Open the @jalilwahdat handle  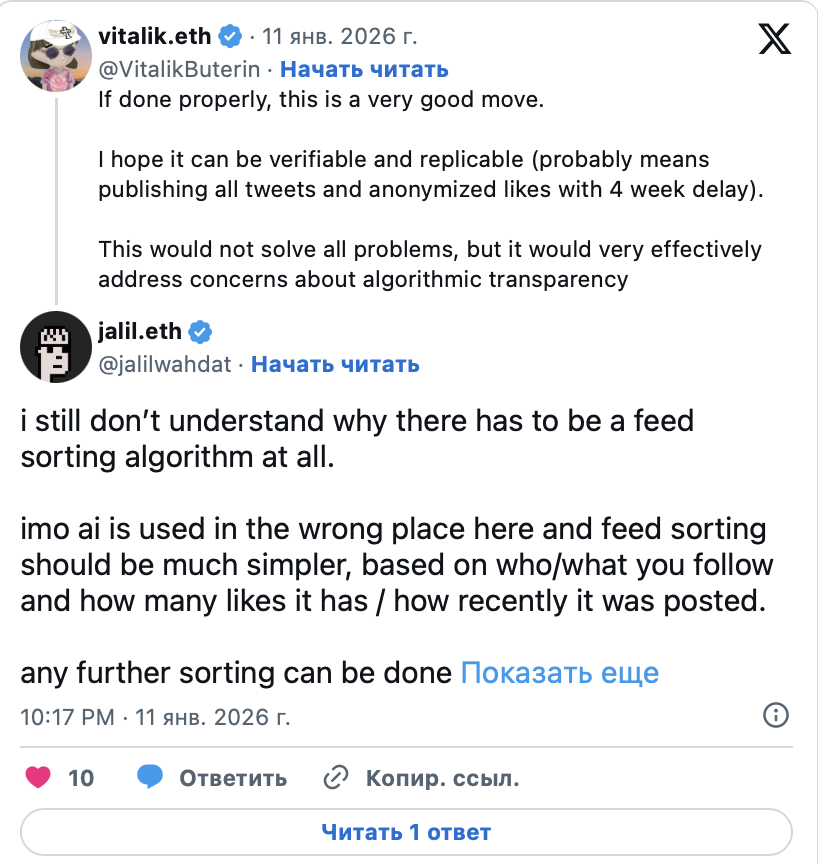[x=164, y=364]
